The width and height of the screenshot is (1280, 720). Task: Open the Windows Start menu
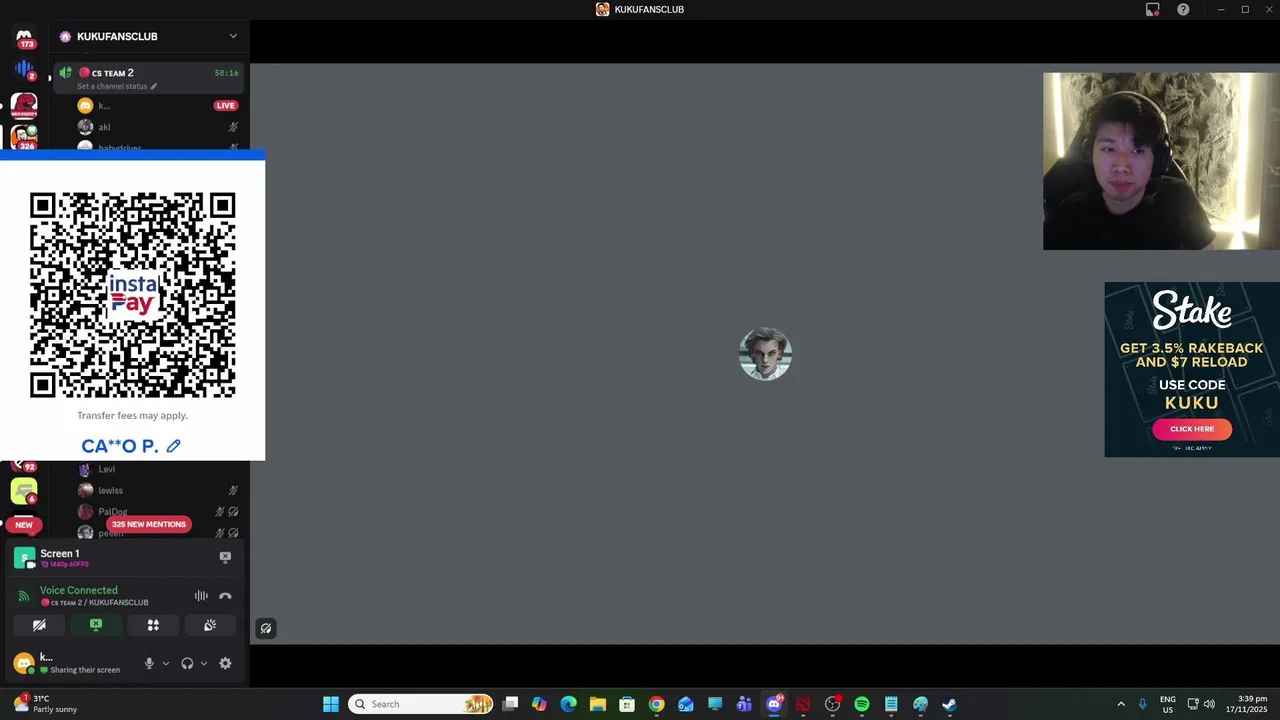pos(331,704)
